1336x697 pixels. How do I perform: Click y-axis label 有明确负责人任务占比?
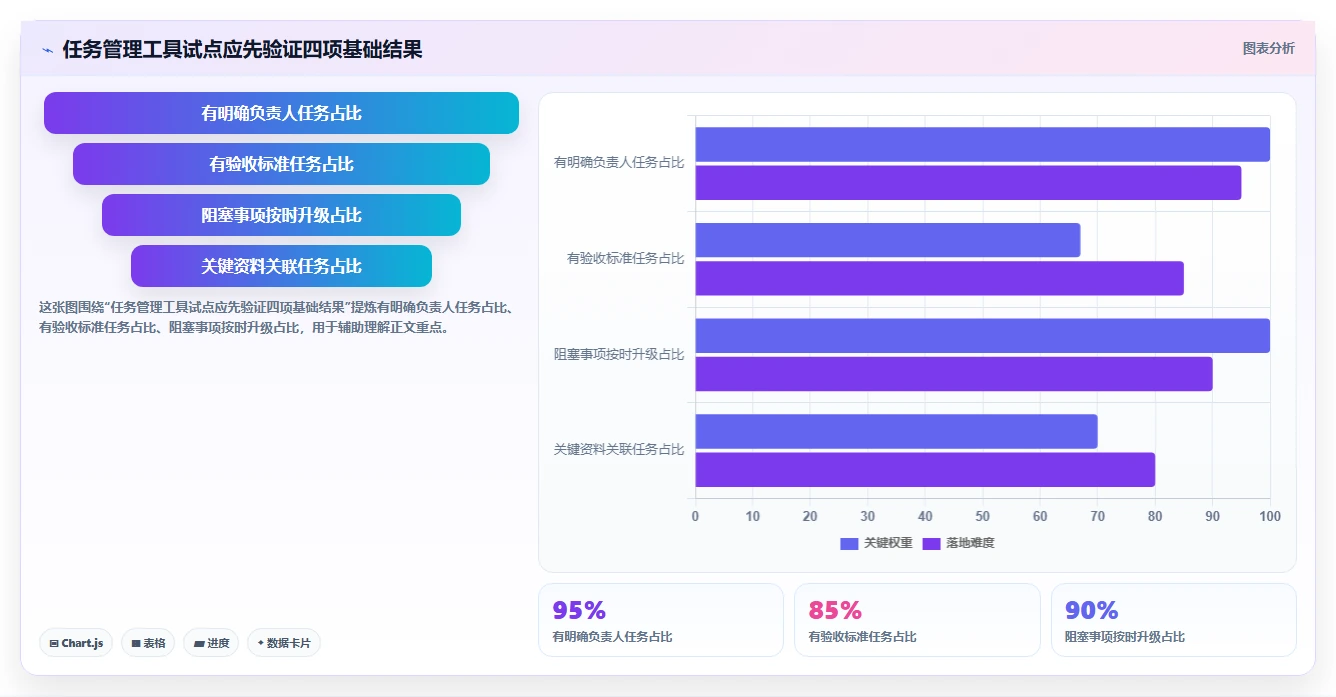[619, 162]
